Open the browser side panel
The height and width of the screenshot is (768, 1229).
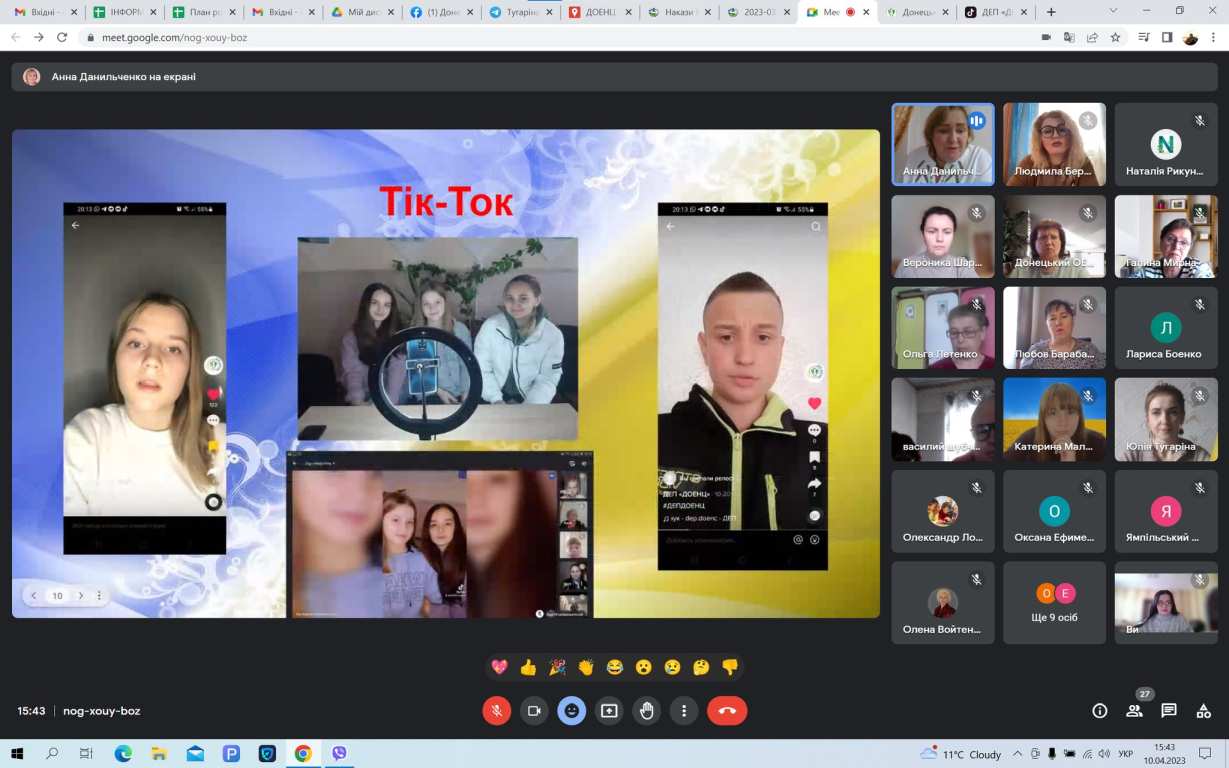point(1167,37)
